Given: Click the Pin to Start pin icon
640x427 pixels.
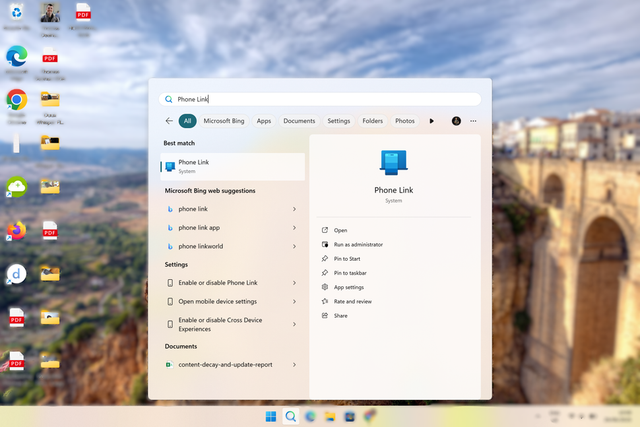Looking at the screenshot, I should (325, 258).
